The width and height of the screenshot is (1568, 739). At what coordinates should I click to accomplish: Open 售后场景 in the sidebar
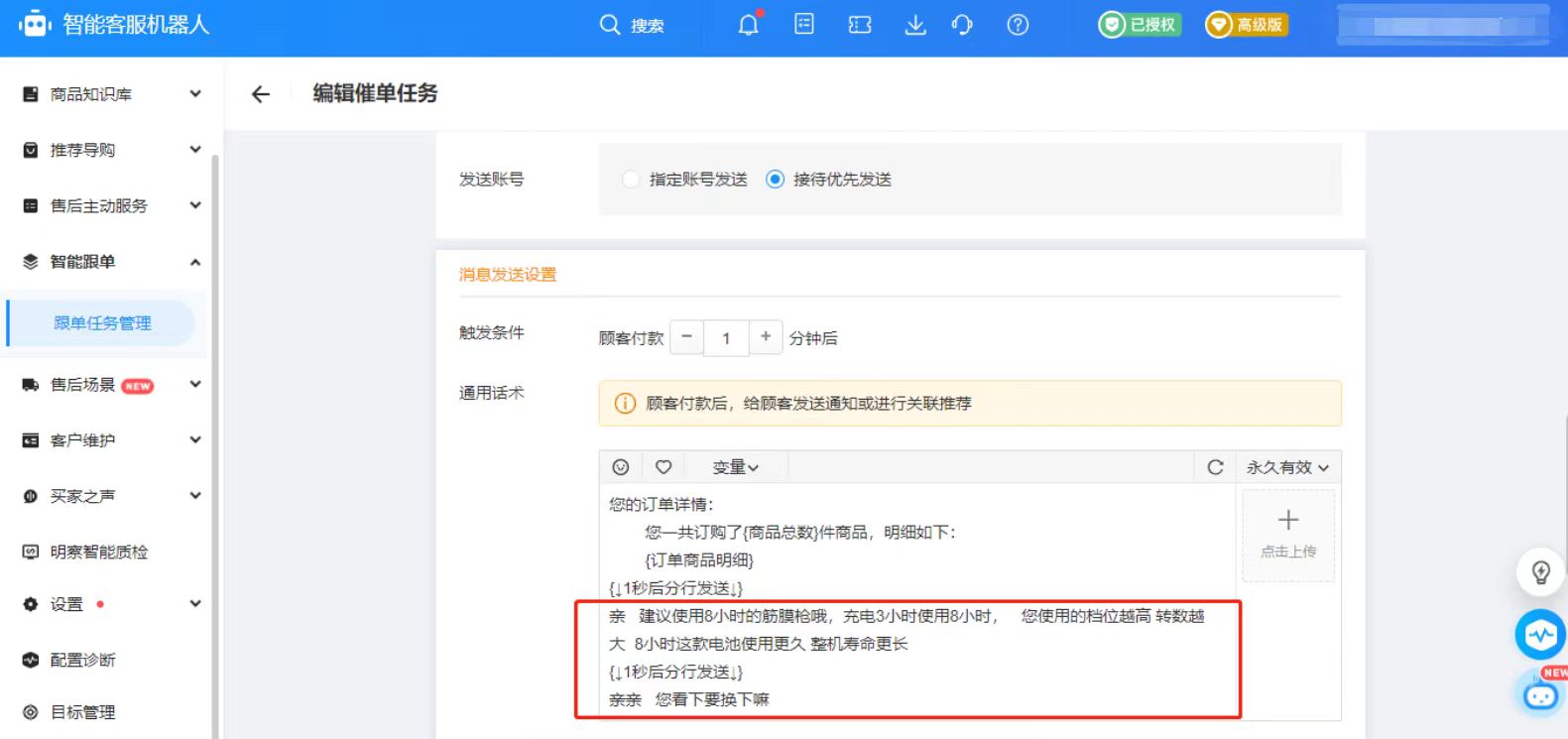point(82,385)
